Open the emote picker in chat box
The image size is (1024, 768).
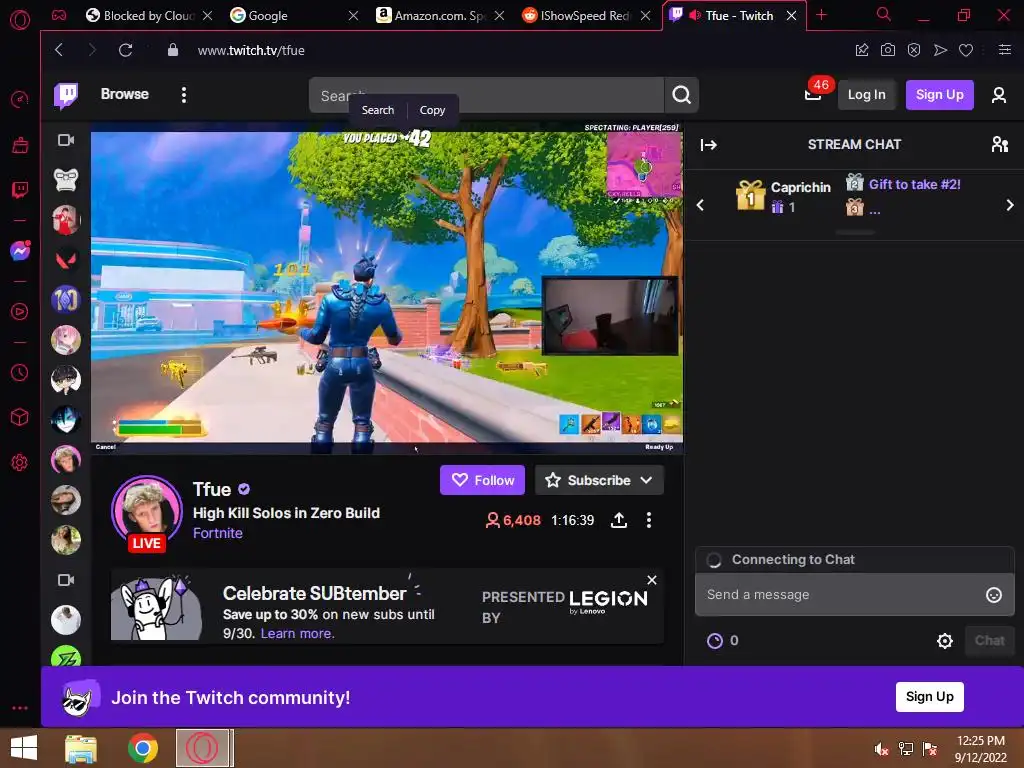pos(993,595)
